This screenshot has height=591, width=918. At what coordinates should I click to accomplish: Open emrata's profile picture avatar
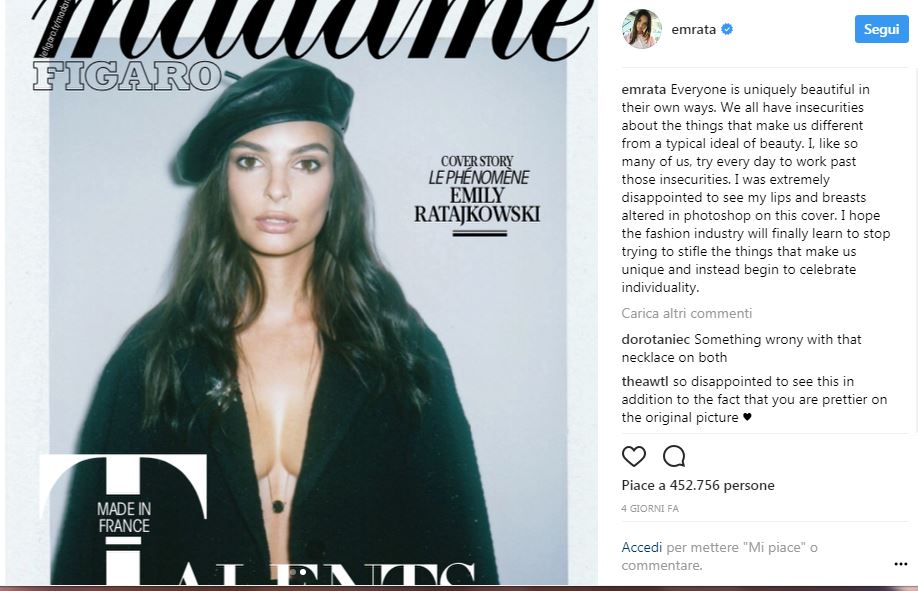[x=642, y=29]
